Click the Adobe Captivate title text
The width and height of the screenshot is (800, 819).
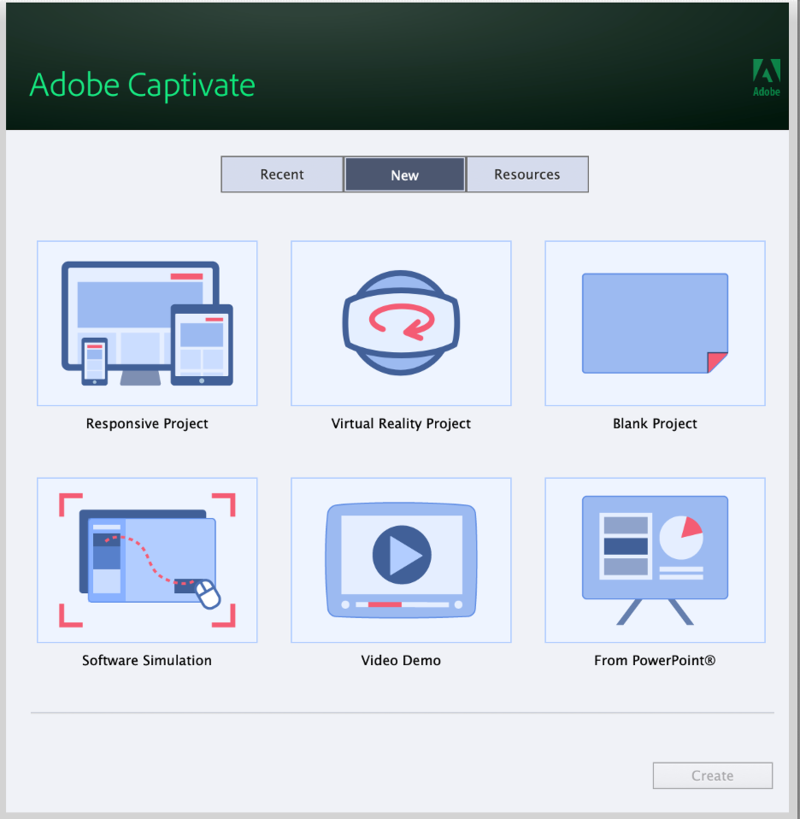click(x=142, y=85)
